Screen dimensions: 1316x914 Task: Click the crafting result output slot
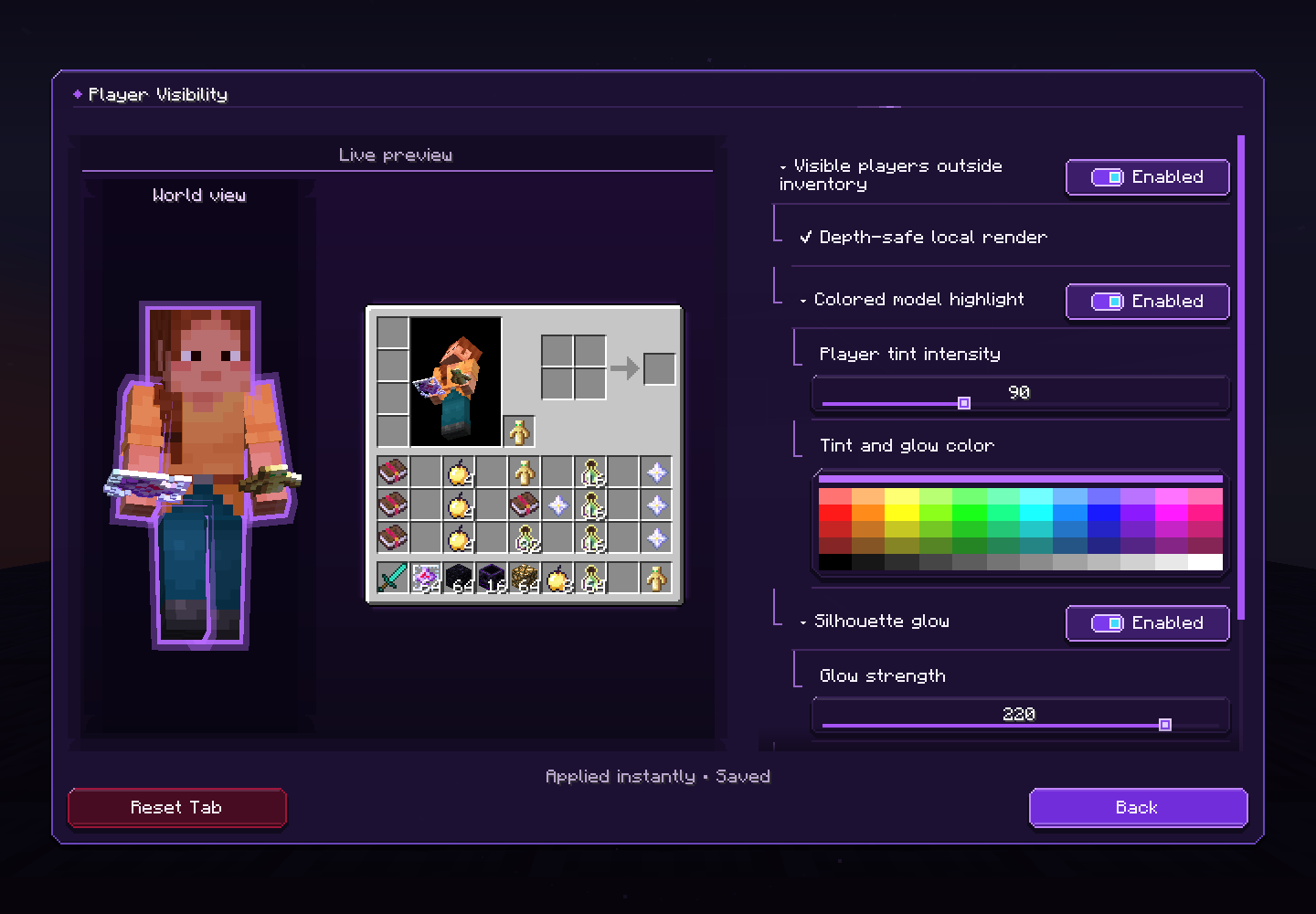click(659, 368)
